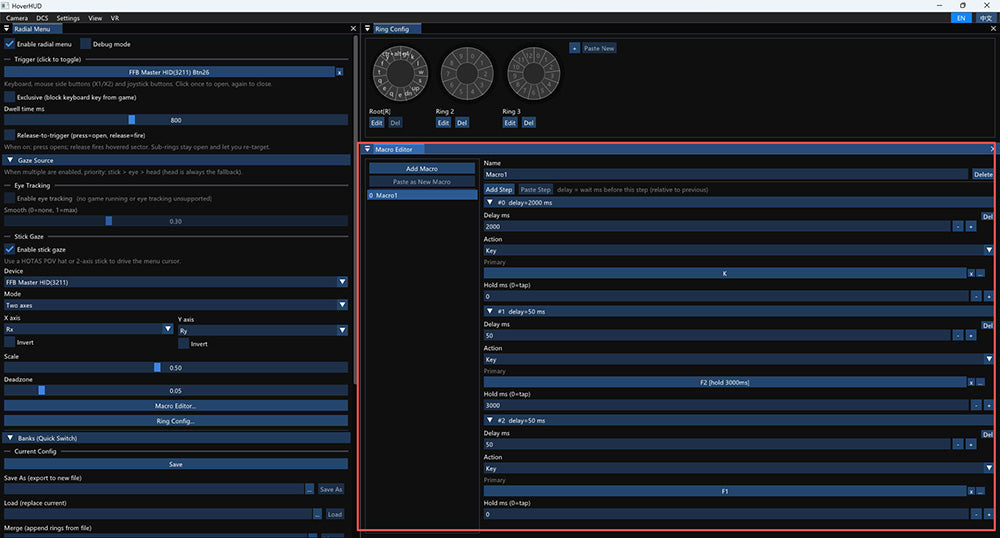Increase step #1 delay with plus button
Viewport: 1000px width, 538px height.
971,336
